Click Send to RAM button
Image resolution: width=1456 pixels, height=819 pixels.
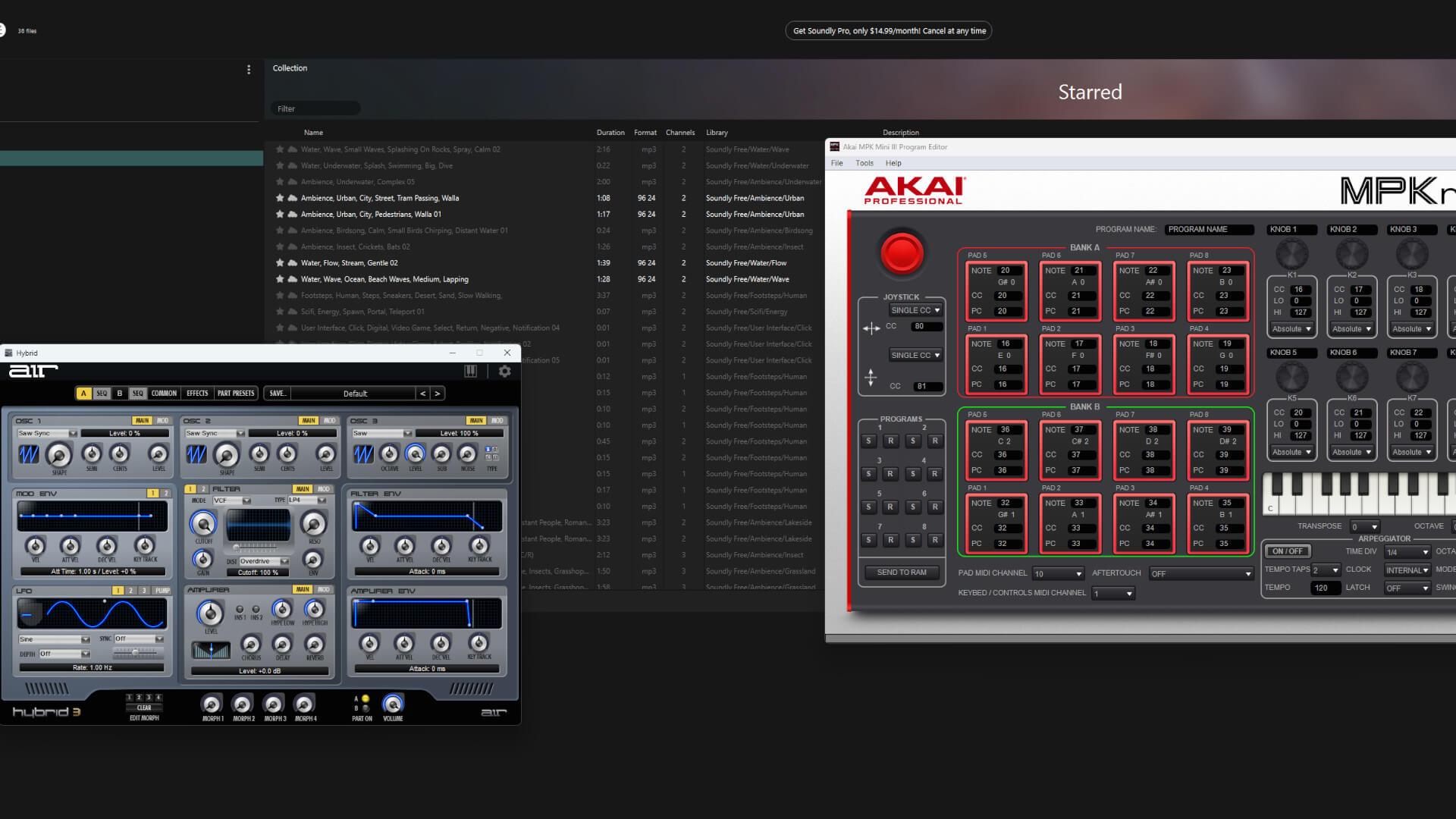(902, 573)
